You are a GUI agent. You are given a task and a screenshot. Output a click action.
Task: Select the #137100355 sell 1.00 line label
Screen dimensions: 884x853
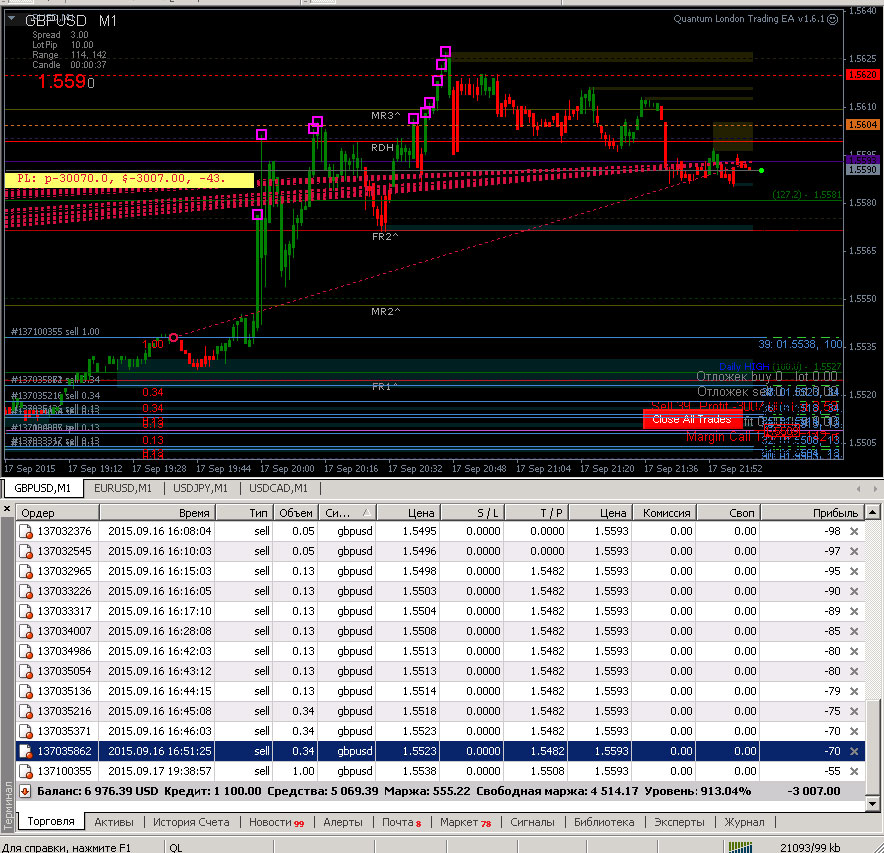click(55, 332)
